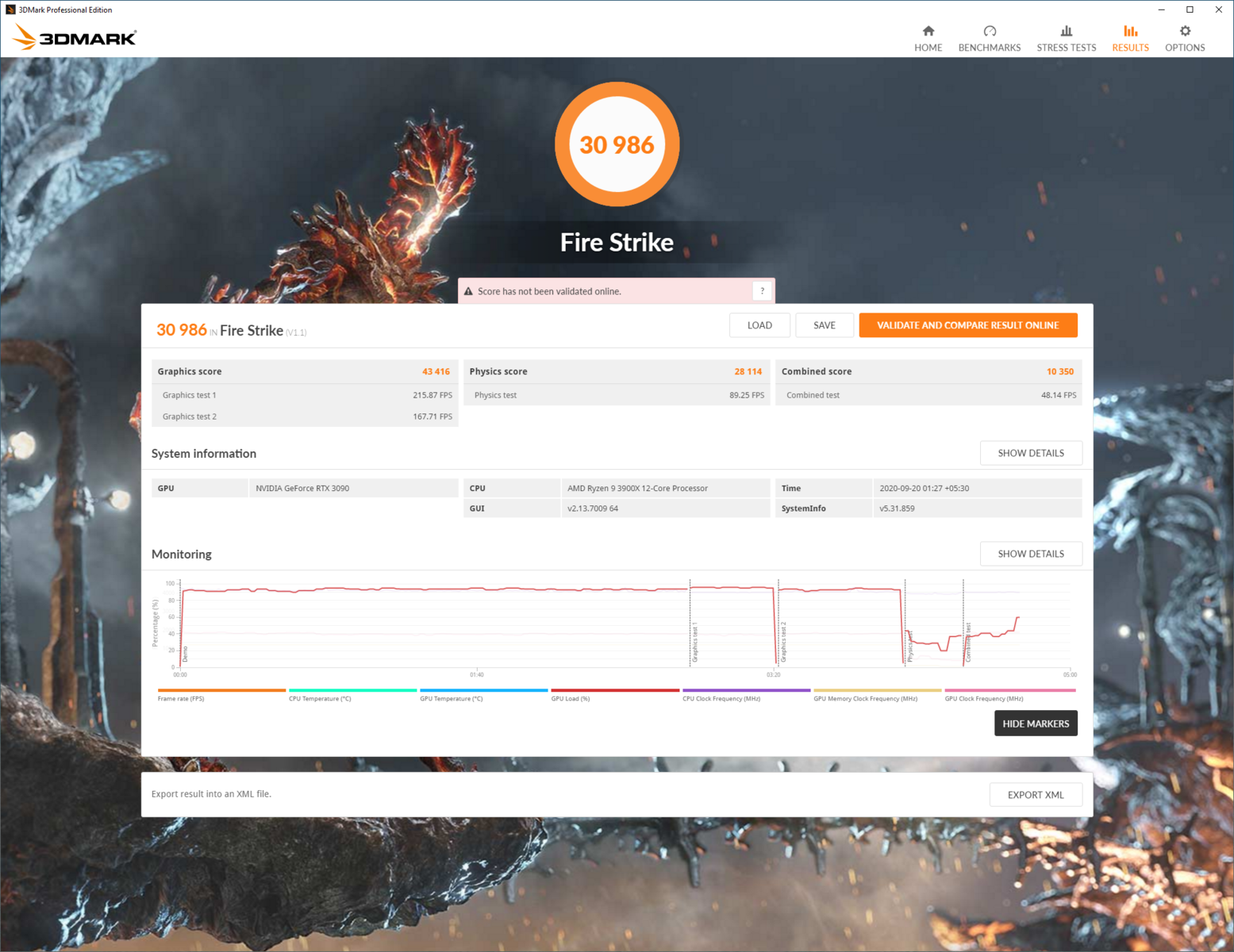
Task: Click the Fire Strike title heading
Action: pyautogui.click(x=617, y=242)
